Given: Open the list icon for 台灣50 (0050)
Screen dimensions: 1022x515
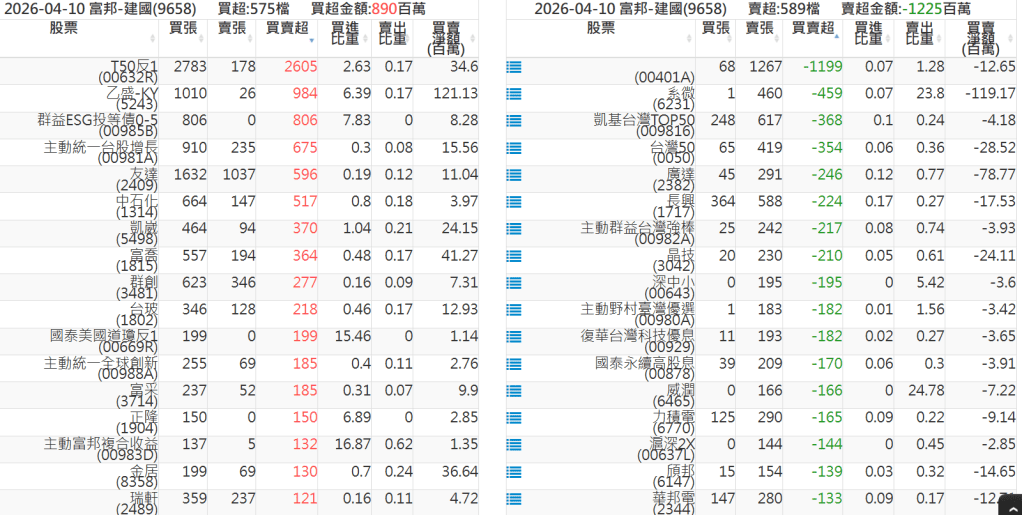Looking at the screenshot, I should (x=514, y=148).
